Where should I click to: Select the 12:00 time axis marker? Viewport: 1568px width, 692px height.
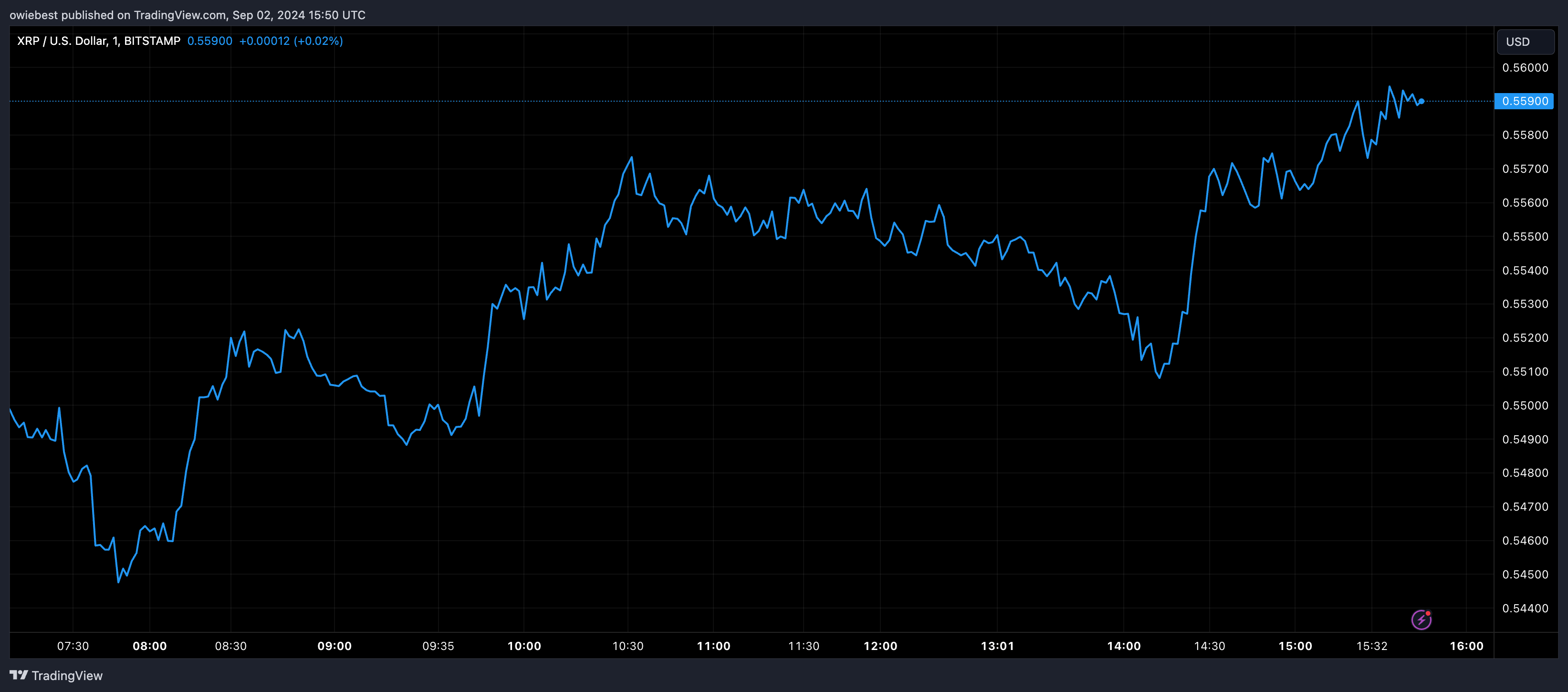[x=880, y=646]
